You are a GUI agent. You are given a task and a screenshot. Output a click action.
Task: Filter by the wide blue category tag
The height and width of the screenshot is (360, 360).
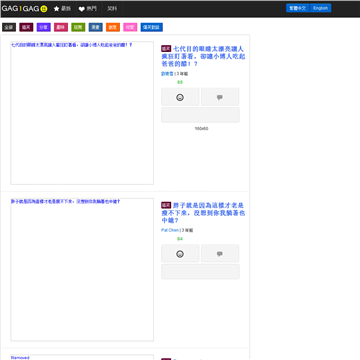point(152,27)
